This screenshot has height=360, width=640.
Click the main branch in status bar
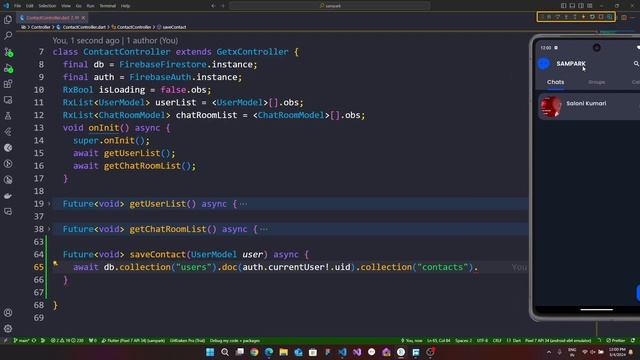point(22,340)
